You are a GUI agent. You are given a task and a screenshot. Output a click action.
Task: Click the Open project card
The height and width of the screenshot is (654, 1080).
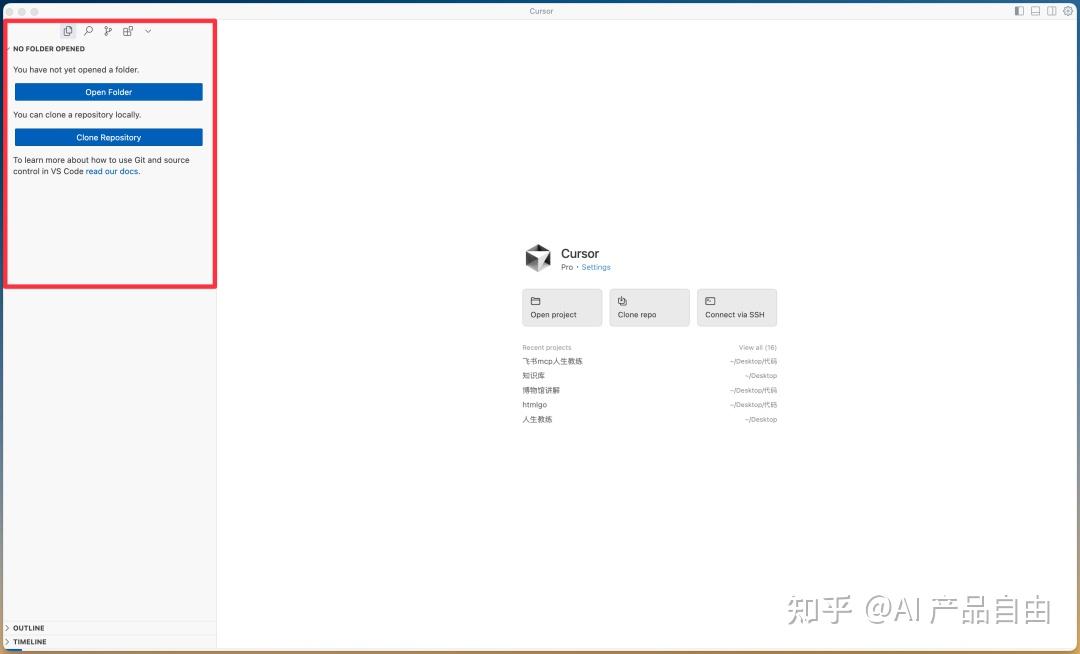click(562, 308)
